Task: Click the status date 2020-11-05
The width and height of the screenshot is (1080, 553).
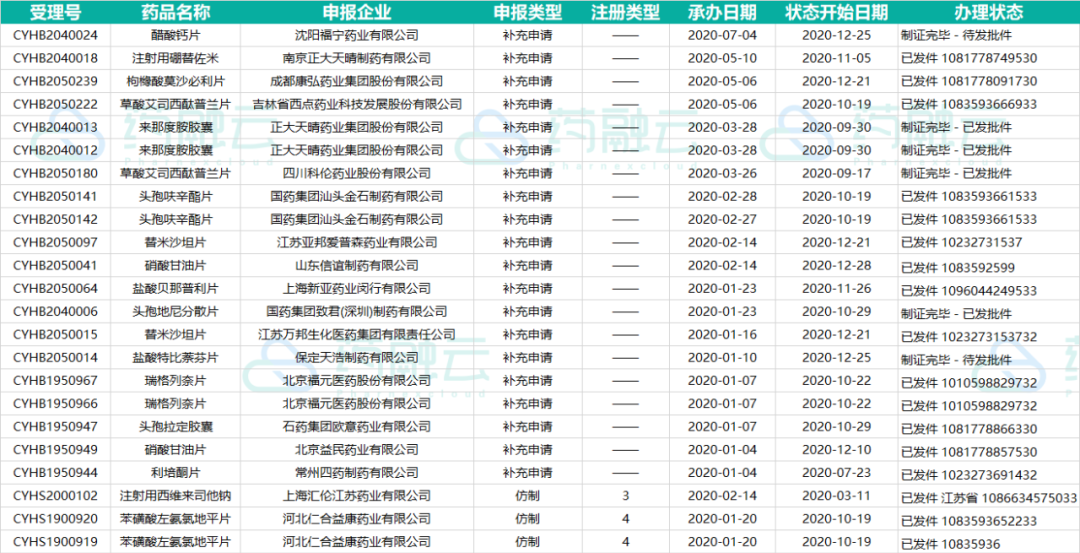Action: click(836, 58)
